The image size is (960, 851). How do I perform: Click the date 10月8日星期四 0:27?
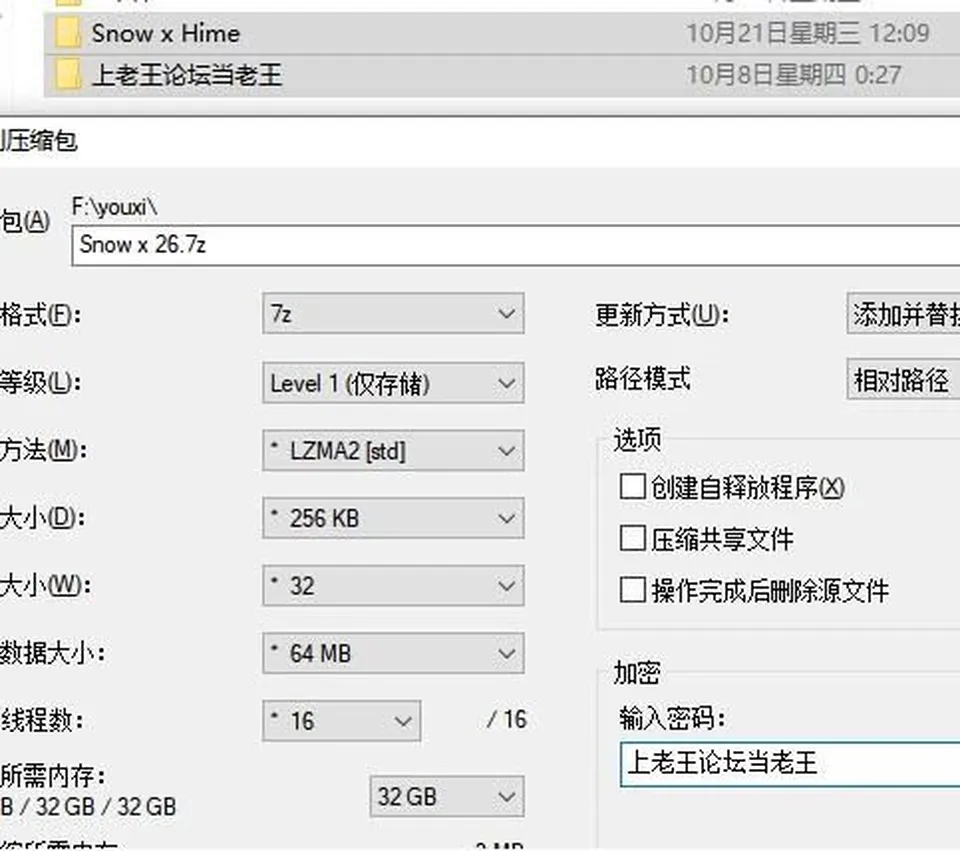coord(793,75)
